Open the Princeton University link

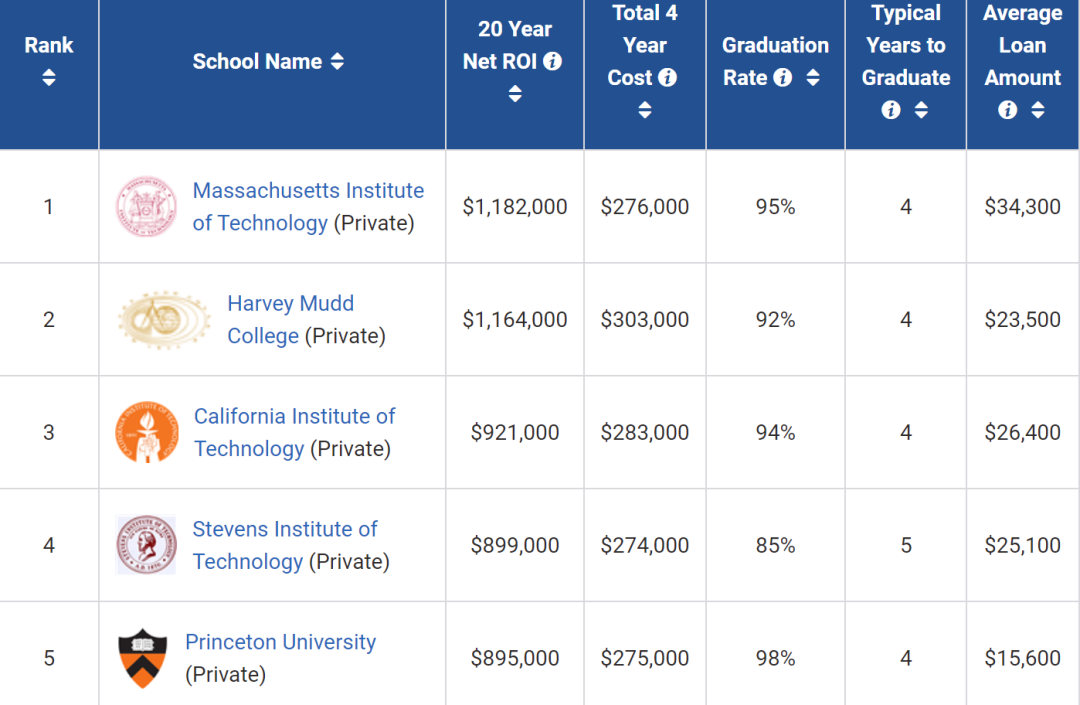coord(280,642)
